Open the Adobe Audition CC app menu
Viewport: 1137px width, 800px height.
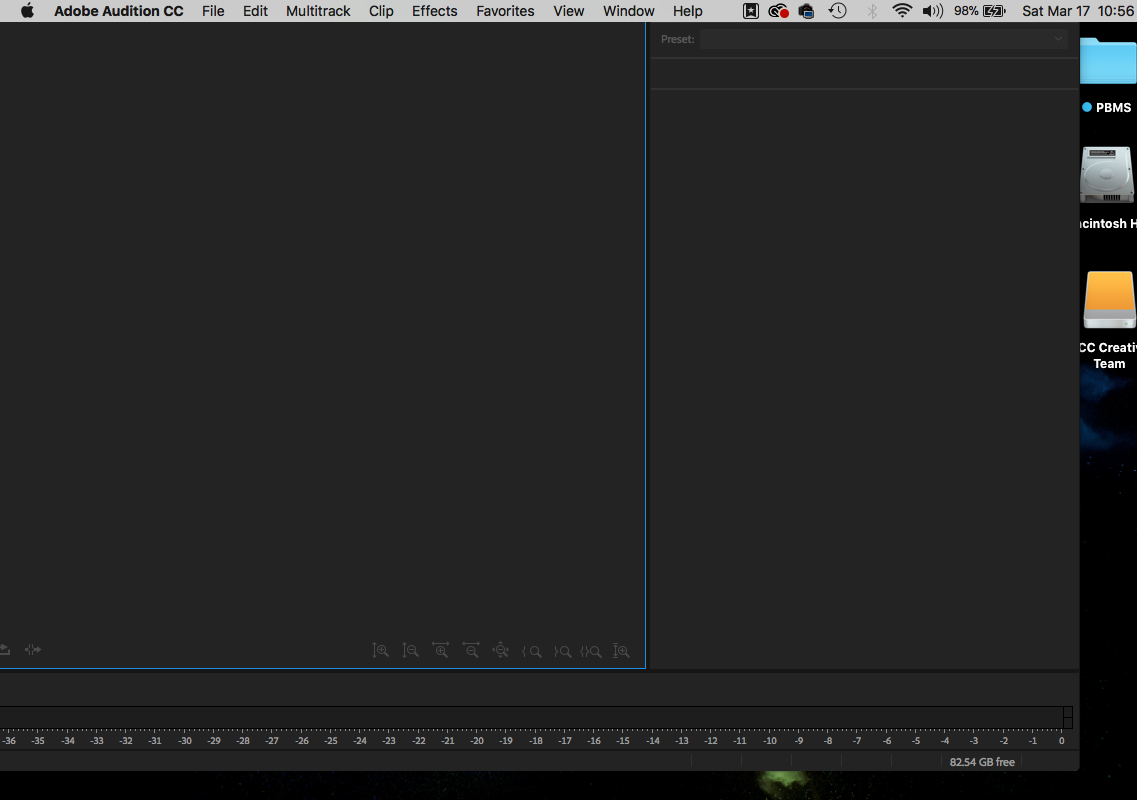(x=119, y=11)
